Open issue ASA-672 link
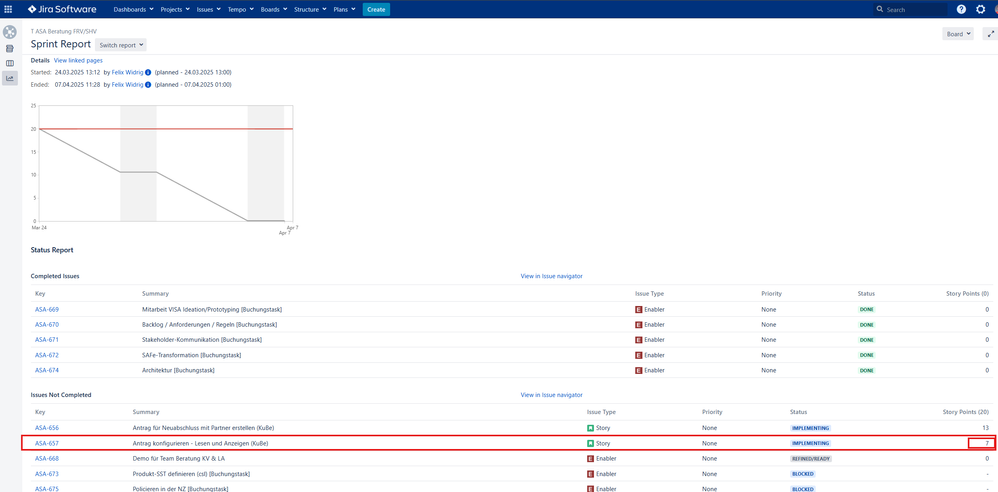The height and width of the screenshot is (492, 998). 47,355
